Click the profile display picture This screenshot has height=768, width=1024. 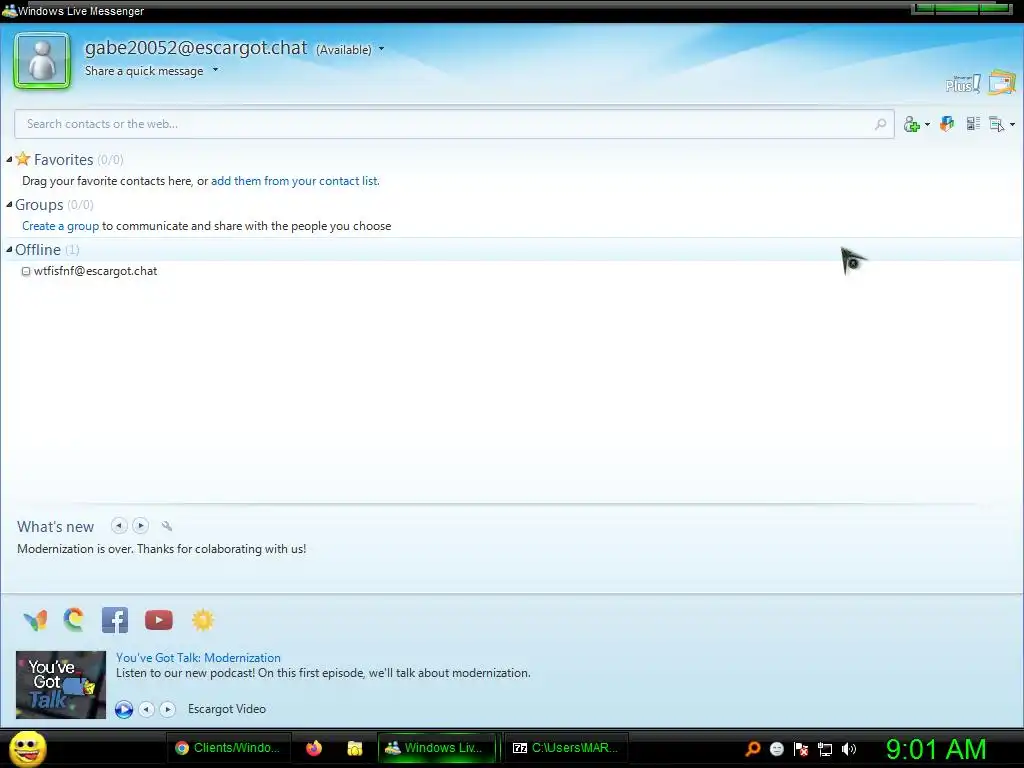(x=42, y=60)
